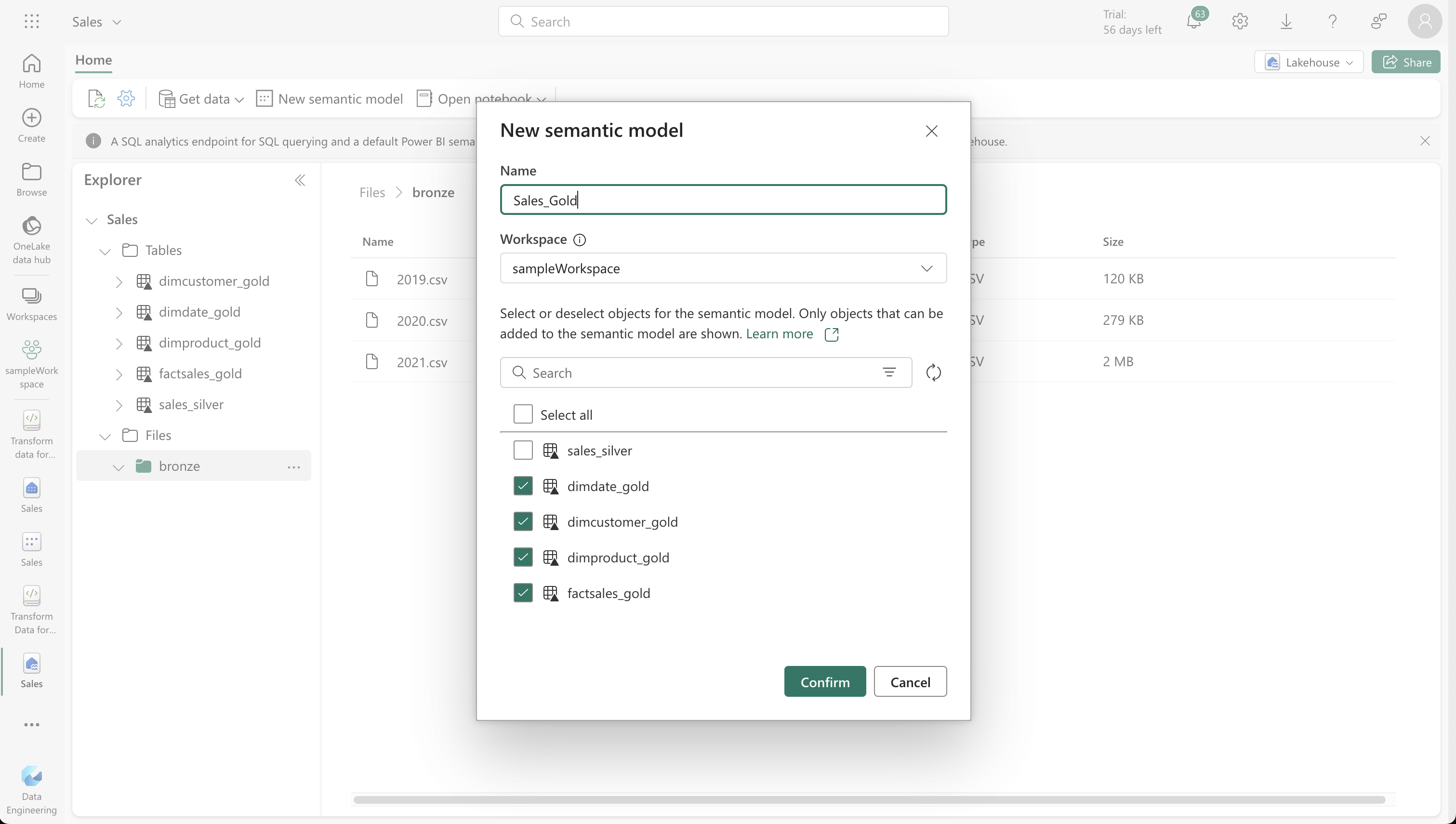The height and width of the screenshot is (824, 1456).
Task: Open the Workspace dropdown sampleWorkspace
Action: pyautogui.click(x=723, y=268)
